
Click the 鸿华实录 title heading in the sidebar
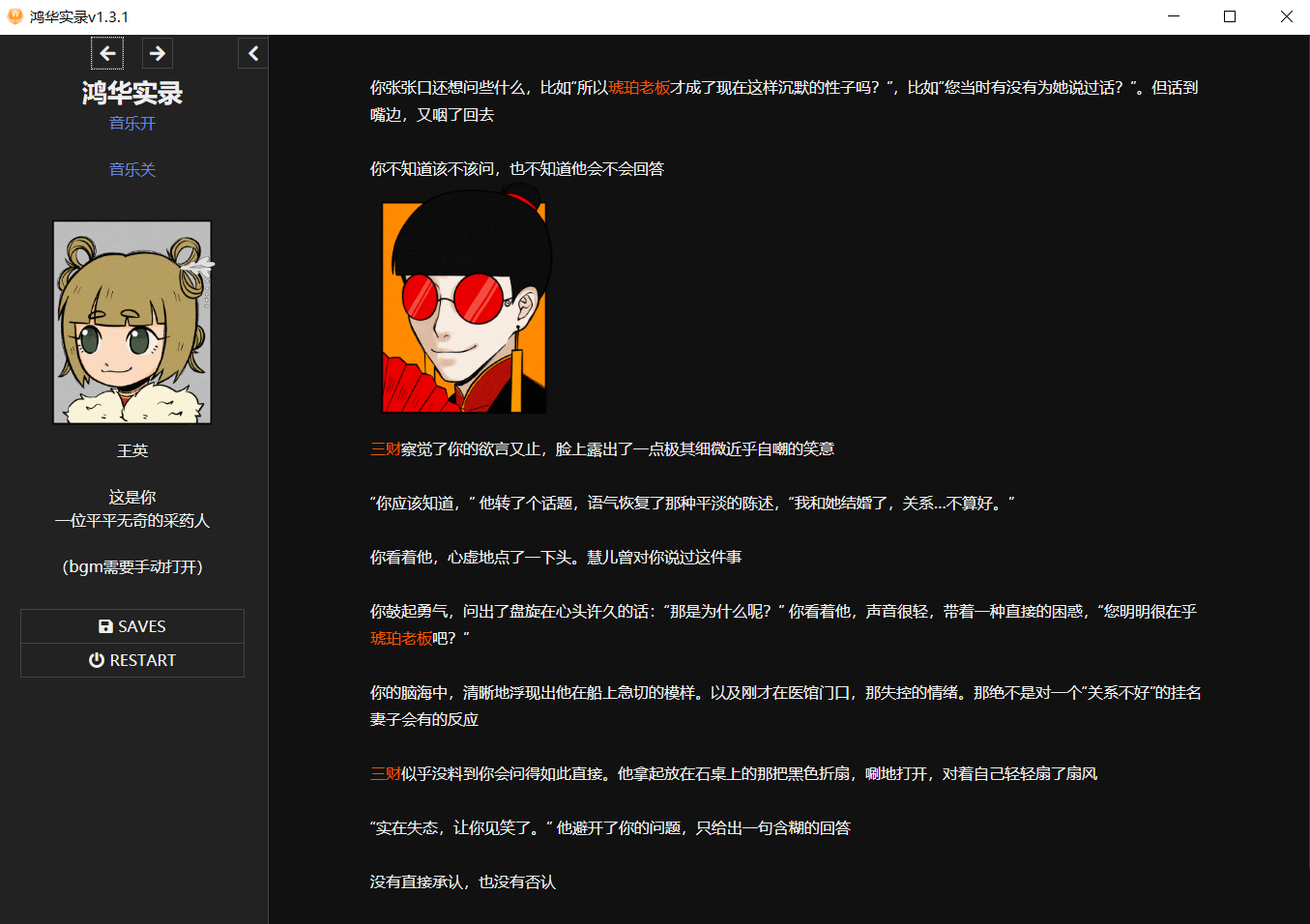(132, 93)
